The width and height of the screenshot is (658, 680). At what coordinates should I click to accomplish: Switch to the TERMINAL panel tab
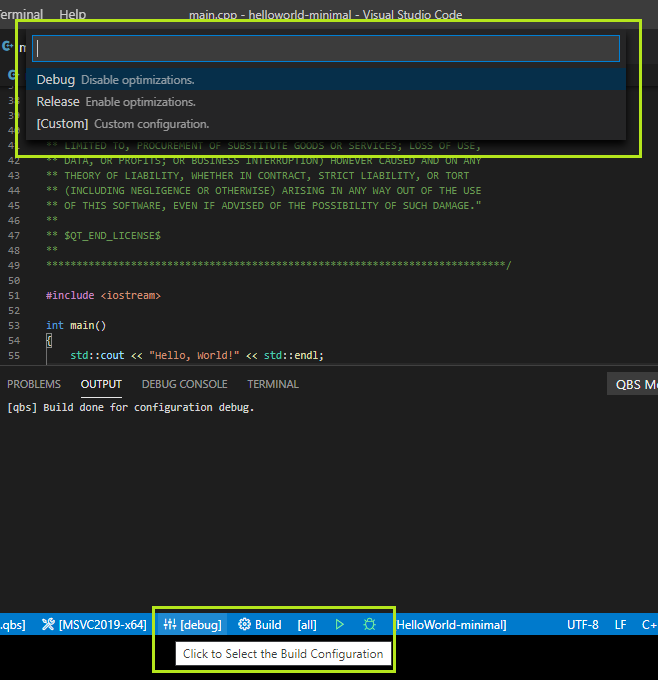click(x=273, y=384)
